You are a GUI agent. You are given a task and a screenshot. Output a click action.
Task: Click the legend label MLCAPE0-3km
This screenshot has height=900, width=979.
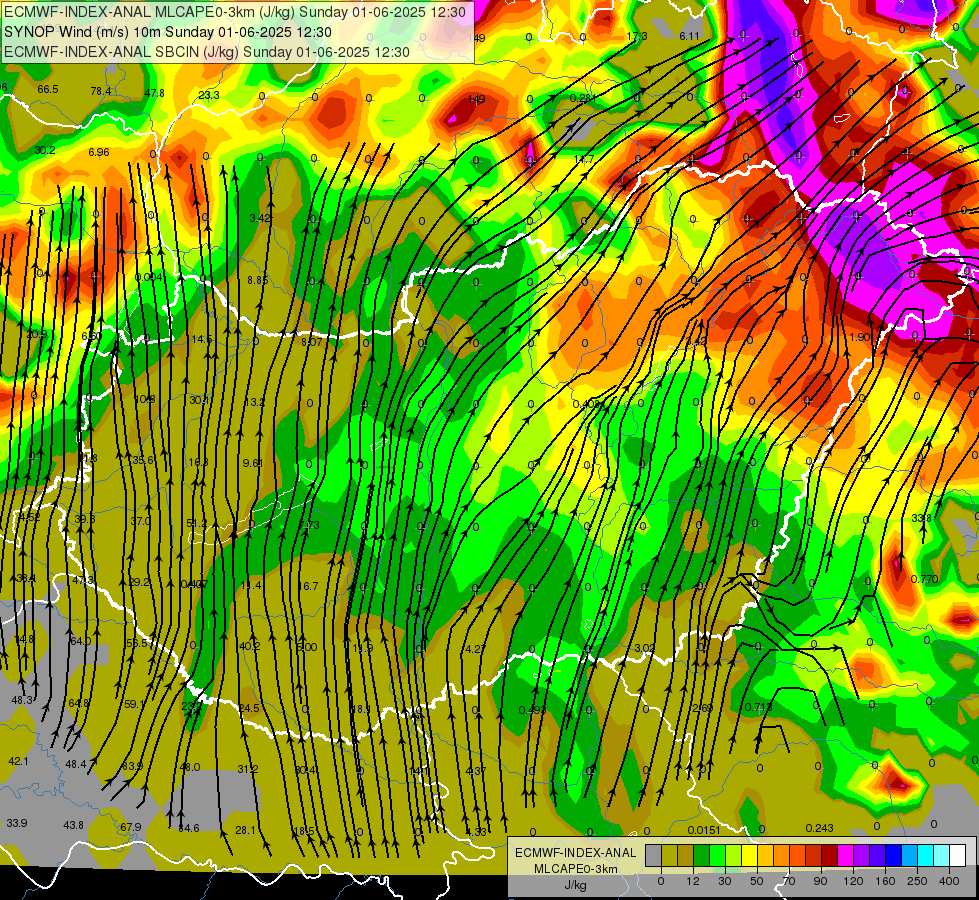tap(576, 869)
